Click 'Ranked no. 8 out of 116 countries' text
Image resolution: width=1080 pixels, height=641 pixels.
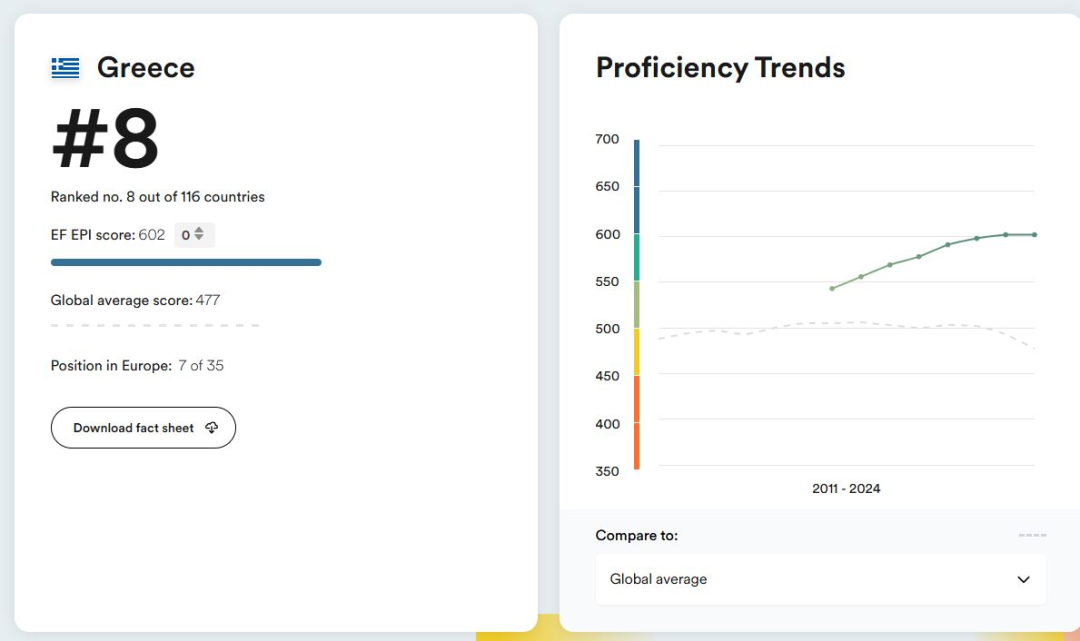pos(158,197)
